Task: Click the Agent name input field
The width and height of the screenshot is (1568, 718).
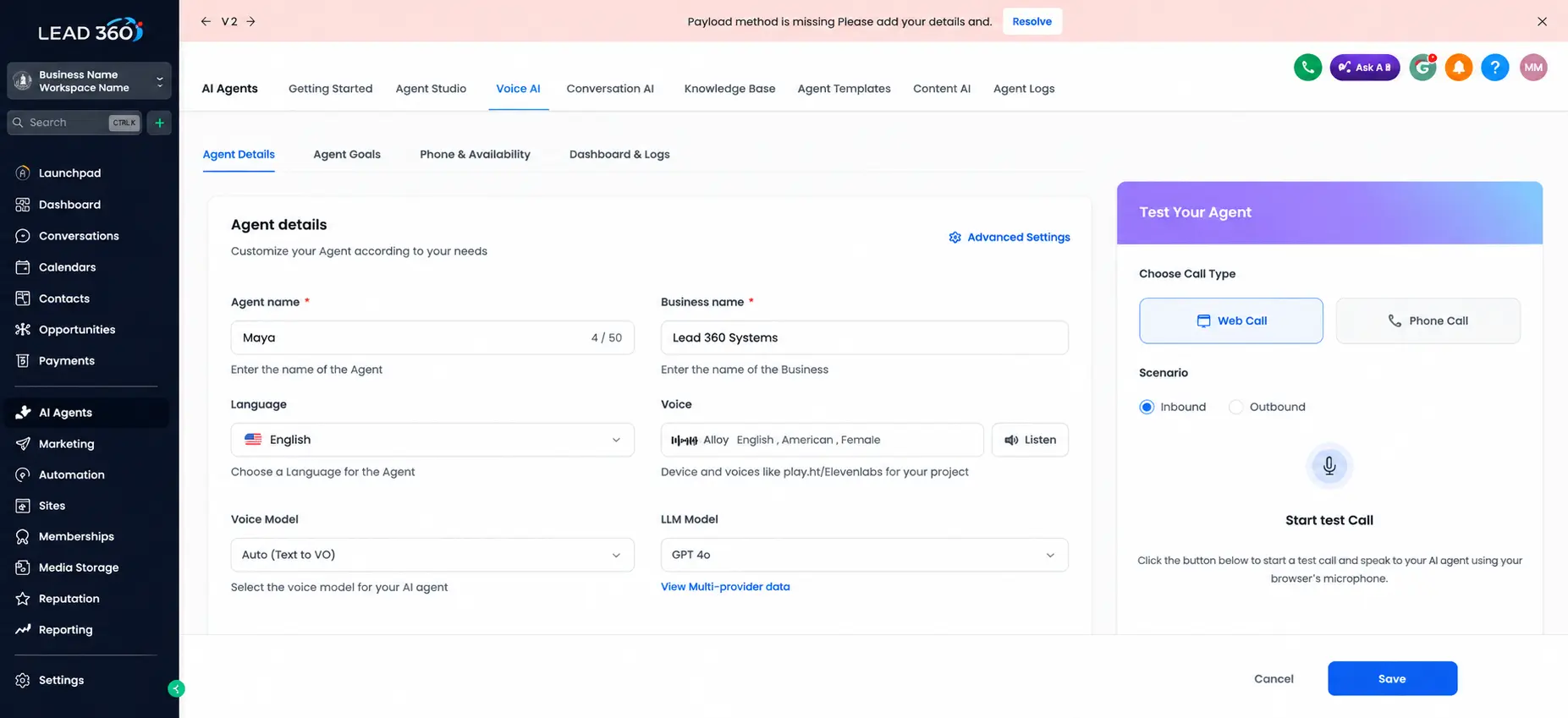Action: (432, 337)
